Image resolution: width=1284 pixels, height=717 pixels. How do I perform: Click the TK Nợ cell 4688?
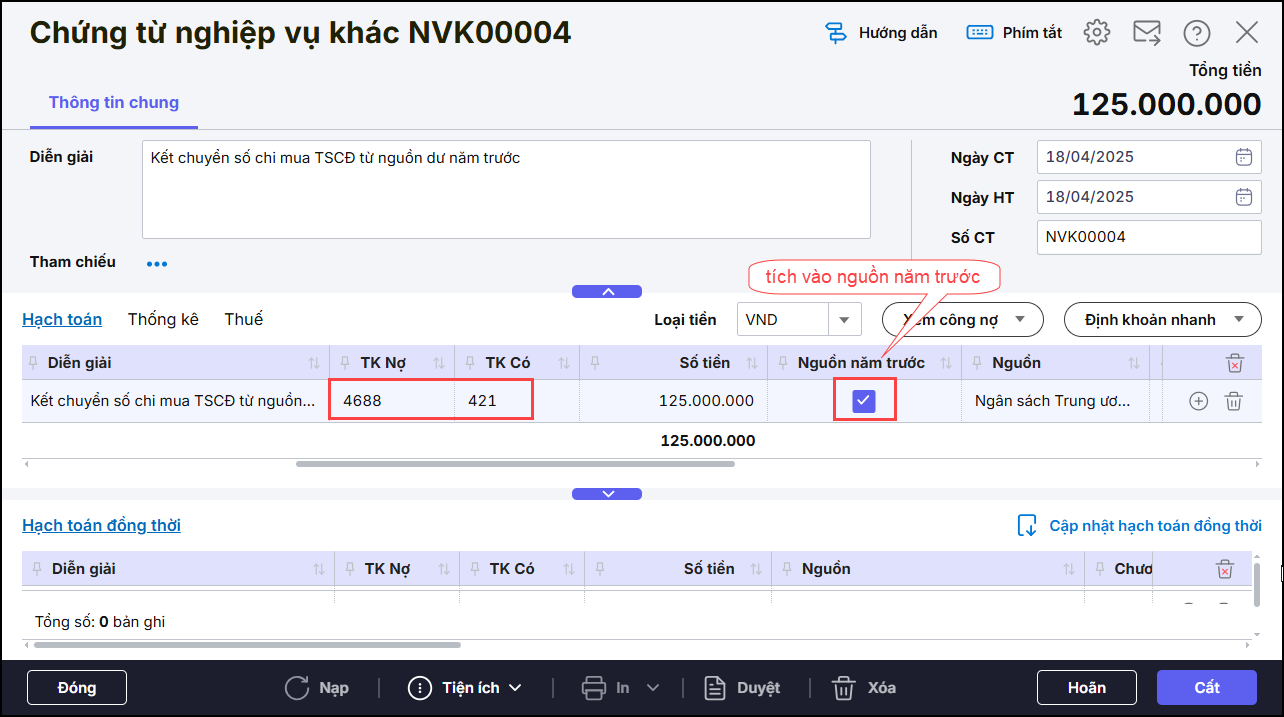coord(392,401)
